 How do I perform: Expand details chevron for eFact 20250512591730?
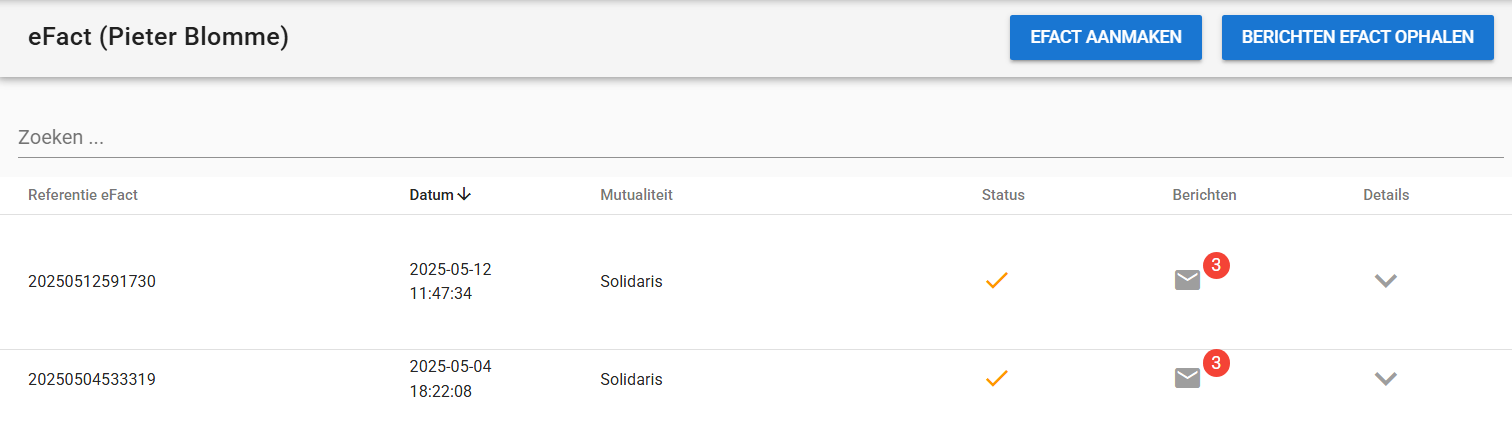point(1385,281)
